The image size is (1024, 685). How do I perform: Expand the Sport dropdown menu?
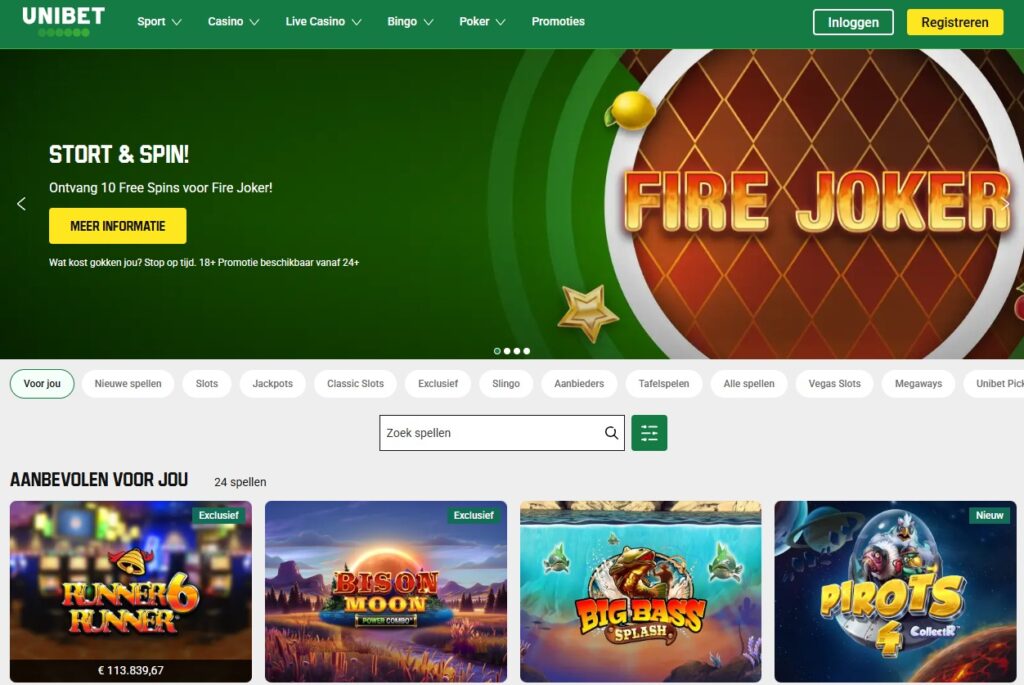pyautogui.click(x=159, y=22)
